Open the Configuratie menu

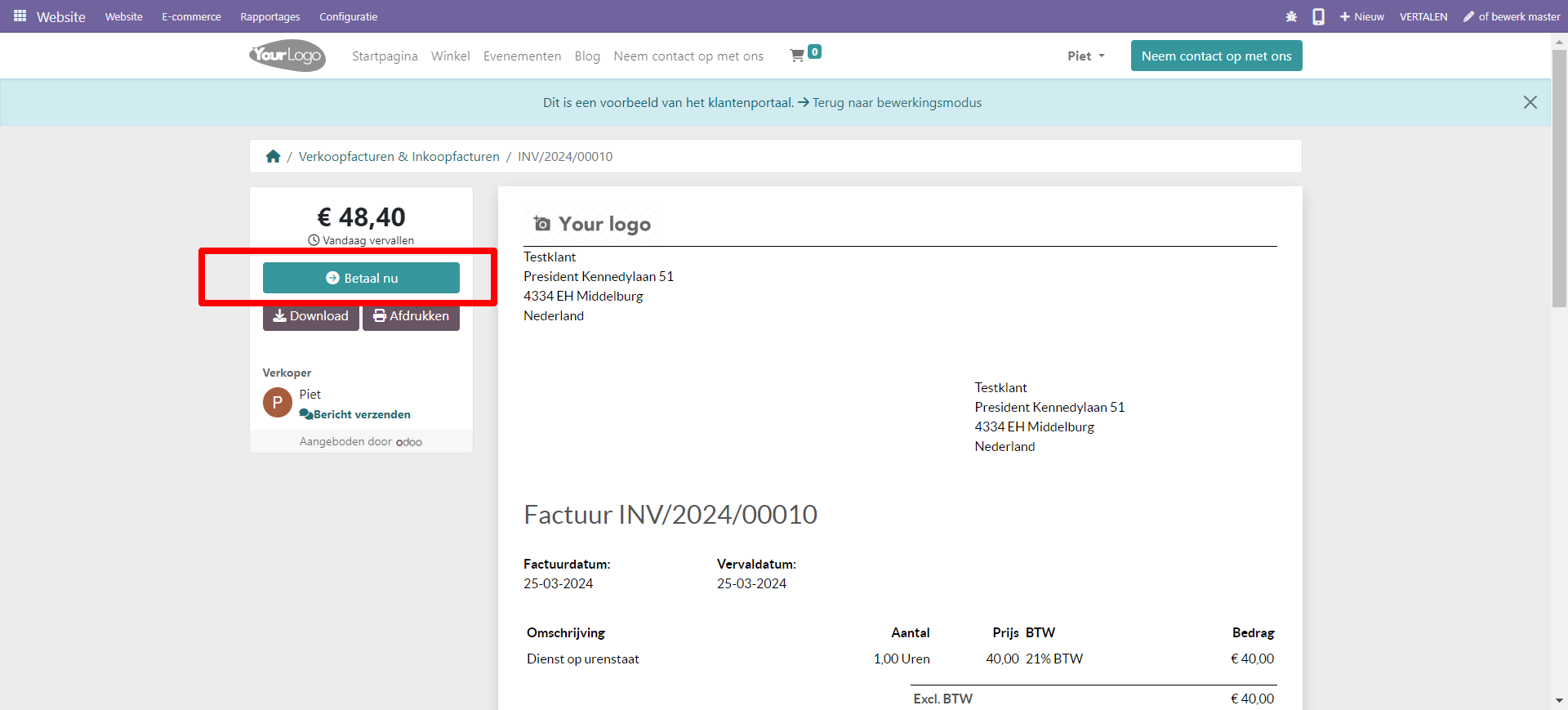click(348, 16)
